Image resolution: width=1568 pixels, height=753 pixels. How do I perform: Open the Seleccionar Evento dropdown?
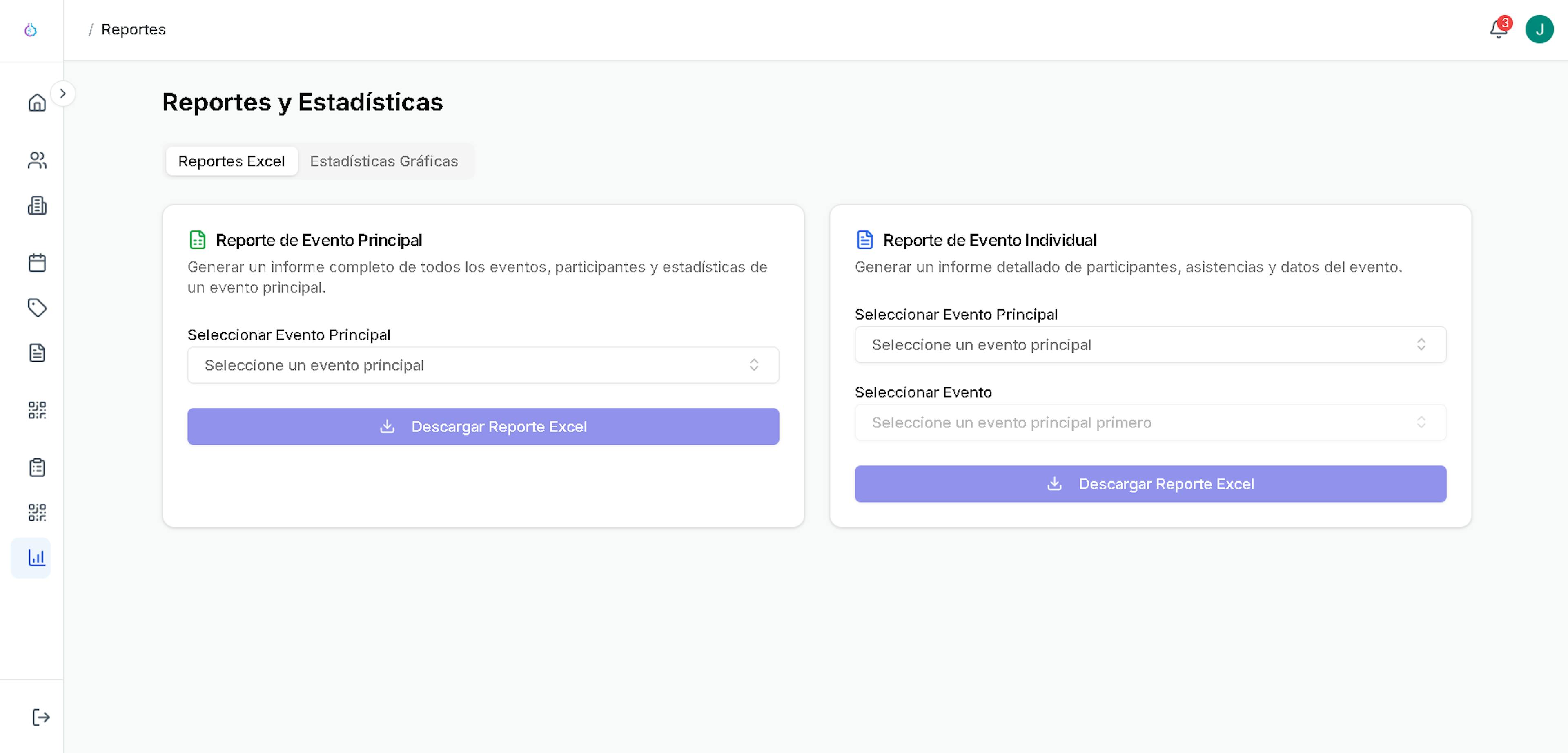[1150, 422]
